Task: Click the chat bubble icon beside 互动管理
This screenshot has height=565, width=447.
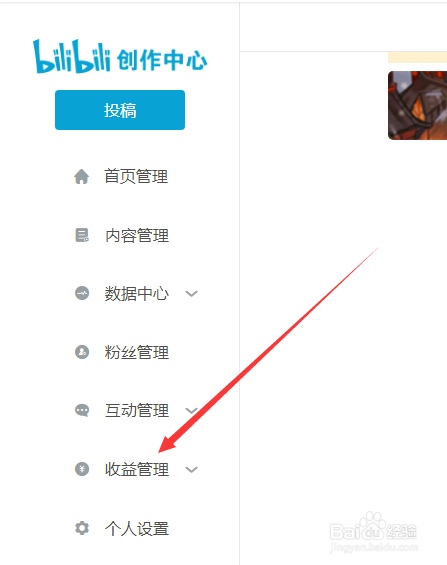Action: point(82,410)
